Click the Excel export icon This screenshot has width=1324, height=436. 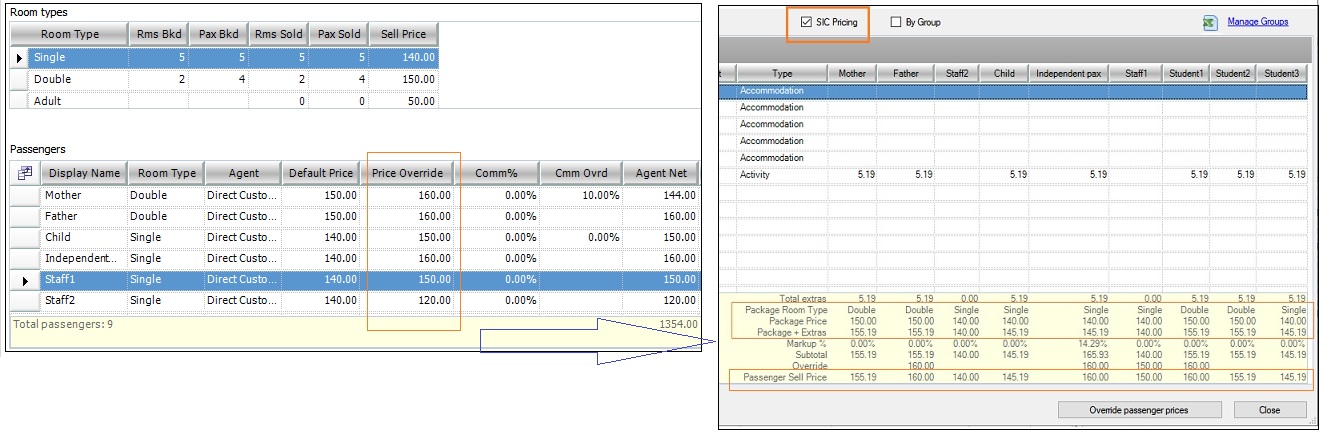coord(1207,22)
